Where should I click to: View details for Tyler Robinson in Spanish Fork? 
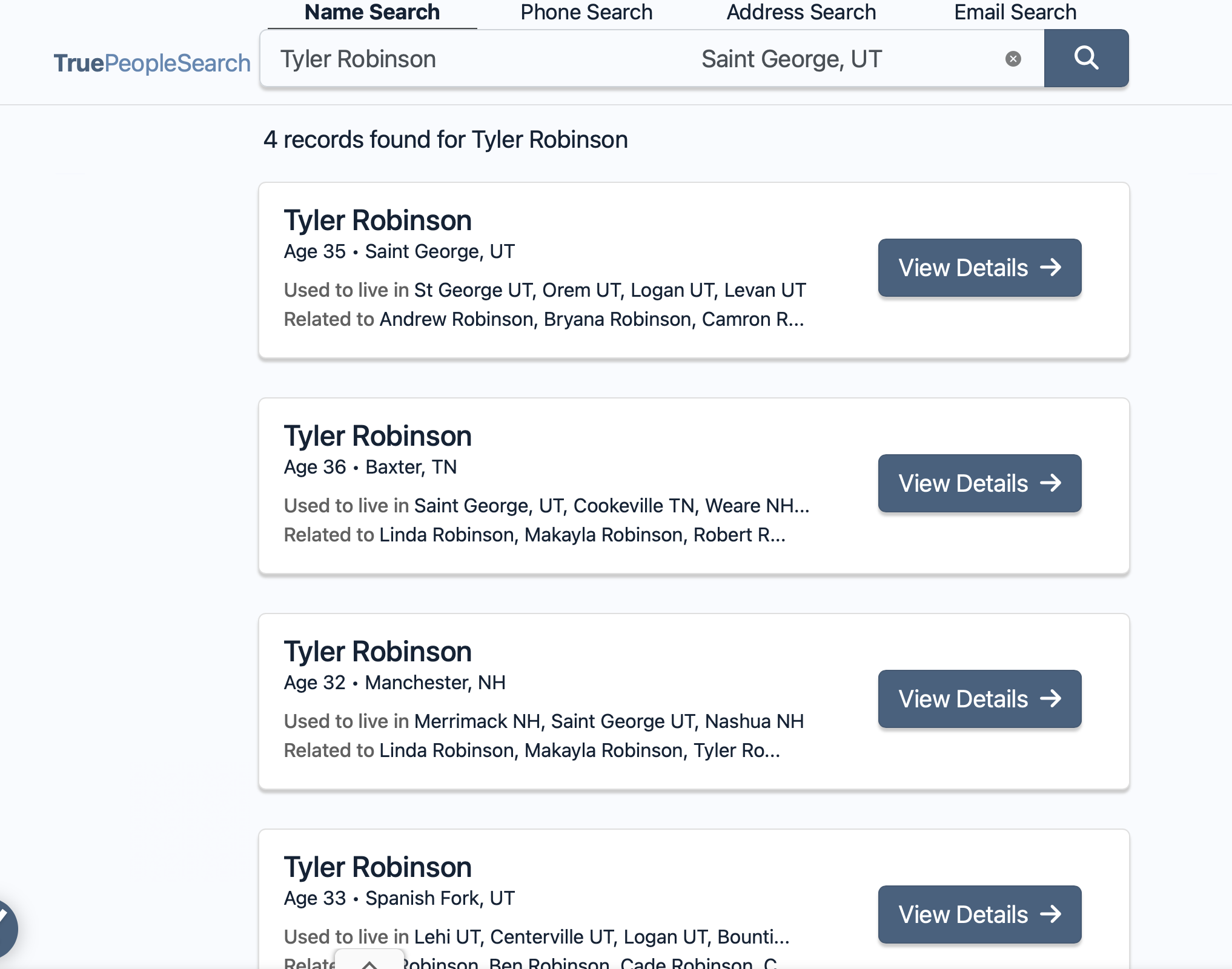(979, 914)
